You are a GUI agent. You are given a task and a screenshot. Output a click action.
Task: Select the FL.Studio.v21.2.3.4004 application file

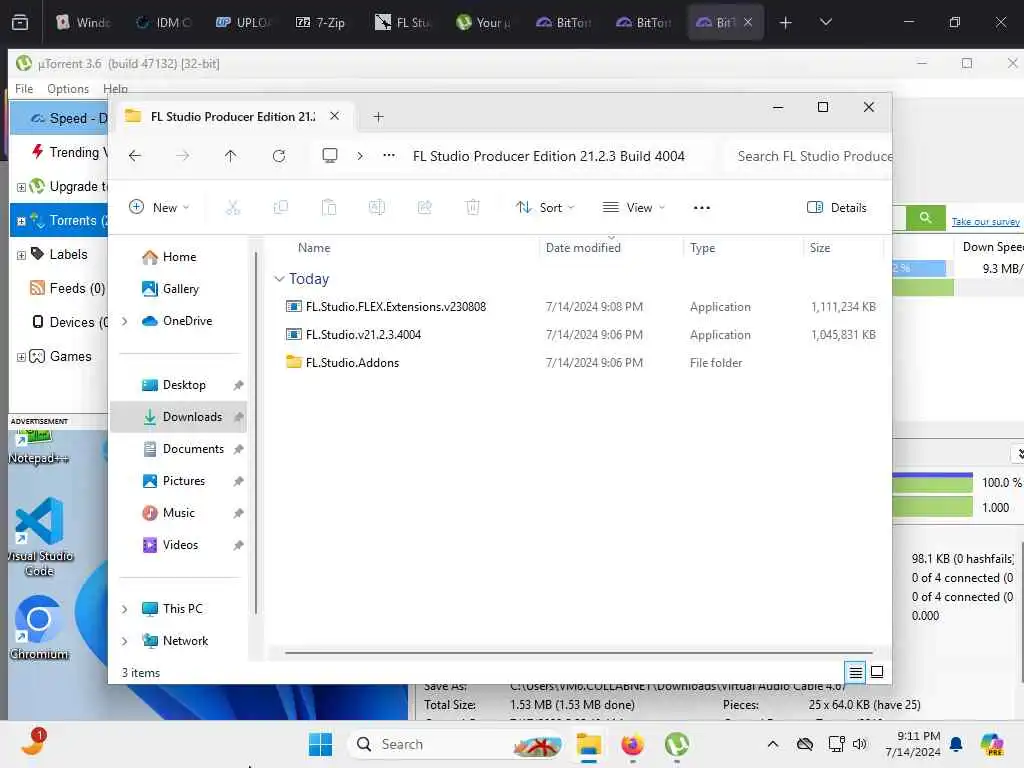[580, 334]
